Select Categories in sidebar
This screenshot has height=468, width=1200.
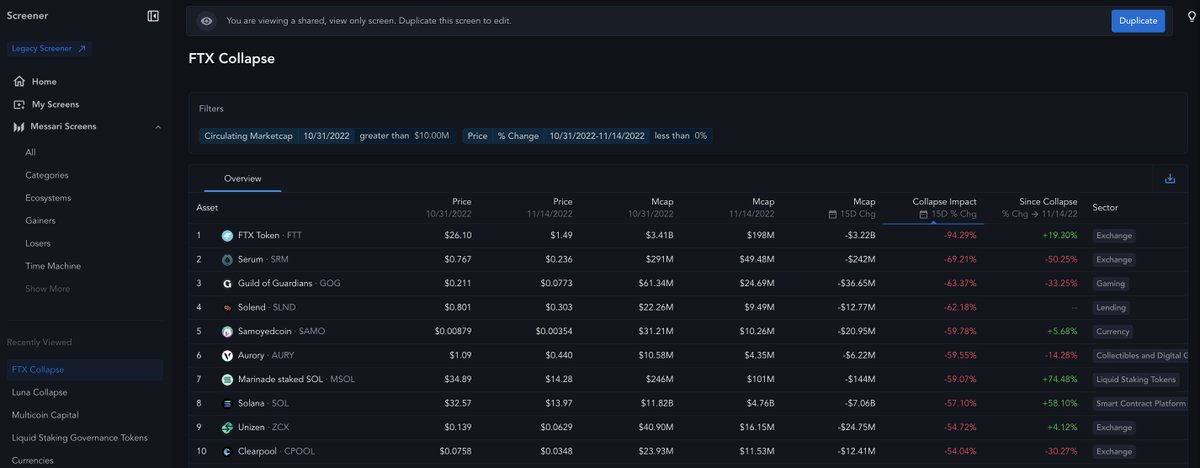(x=47, y=175)
